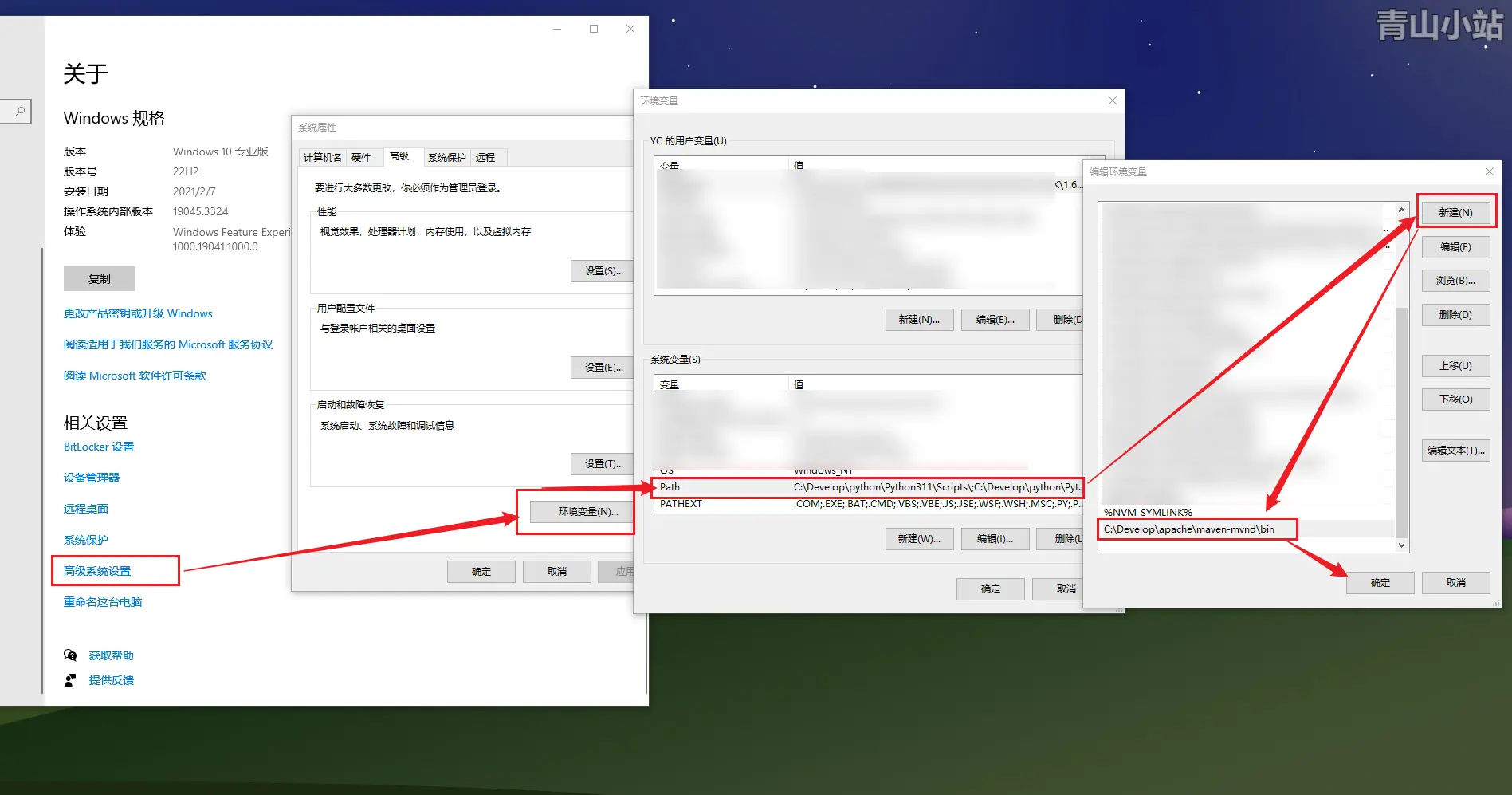Click 确定 in System Properties dialog
Viewport: 1512px width, 795px height.
(x=481, y=572)
